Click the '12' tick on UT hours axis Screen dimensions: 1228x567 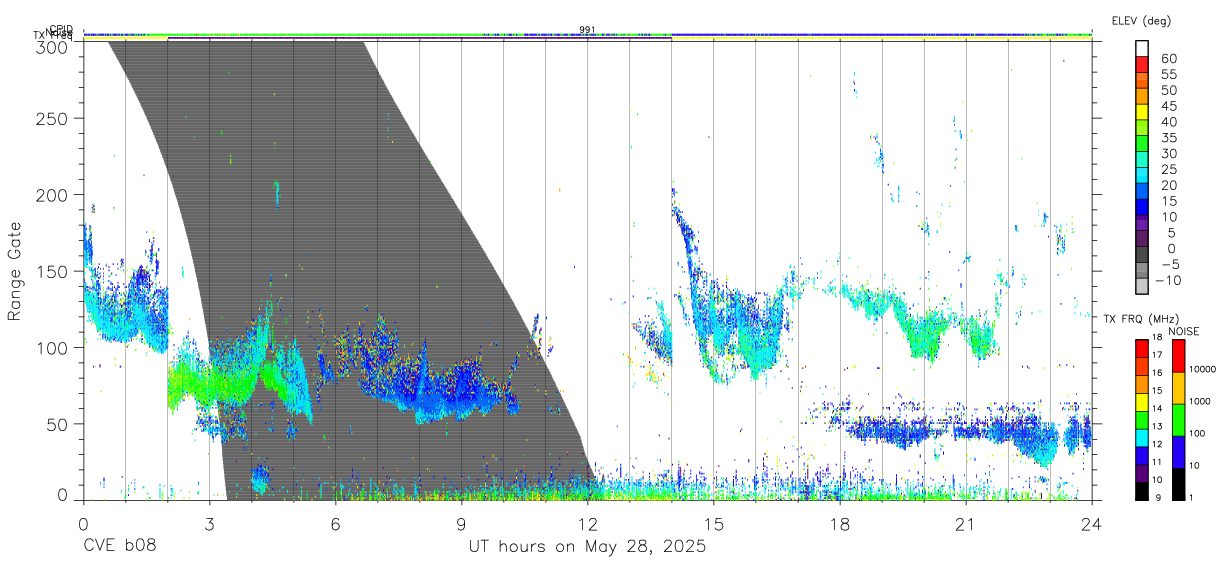click(588, 524)
